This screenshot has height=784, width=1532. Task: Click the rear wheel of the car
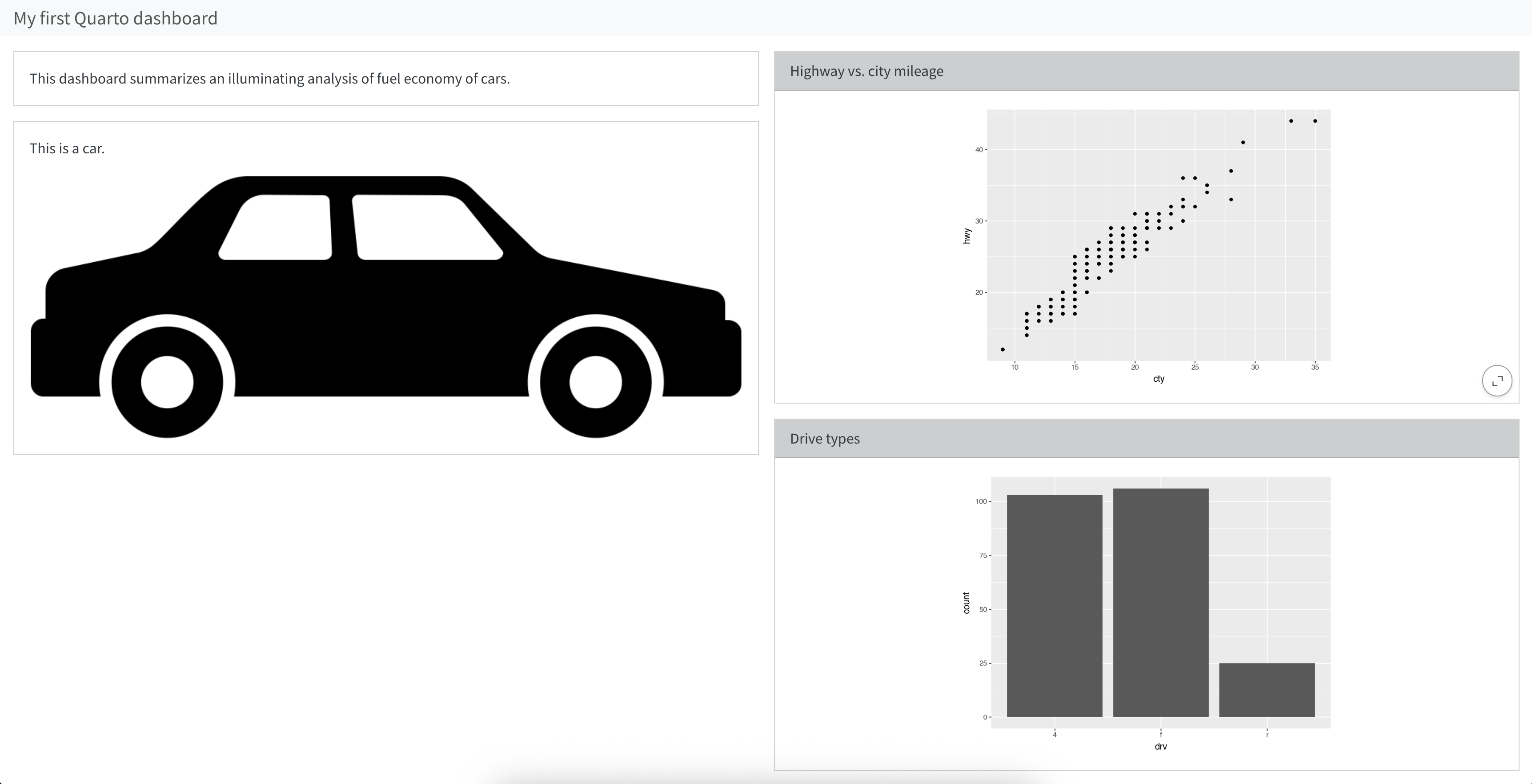(x=167, y=382)
